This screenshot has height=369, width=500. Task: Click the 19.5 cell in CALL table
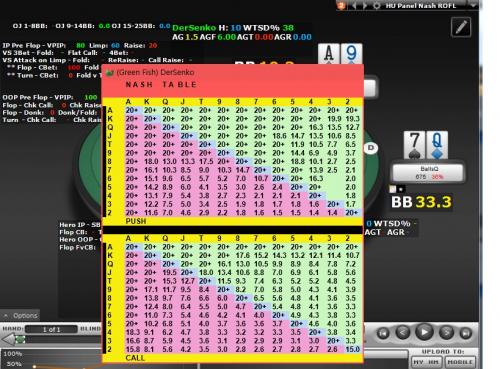(x=169, y=273)
